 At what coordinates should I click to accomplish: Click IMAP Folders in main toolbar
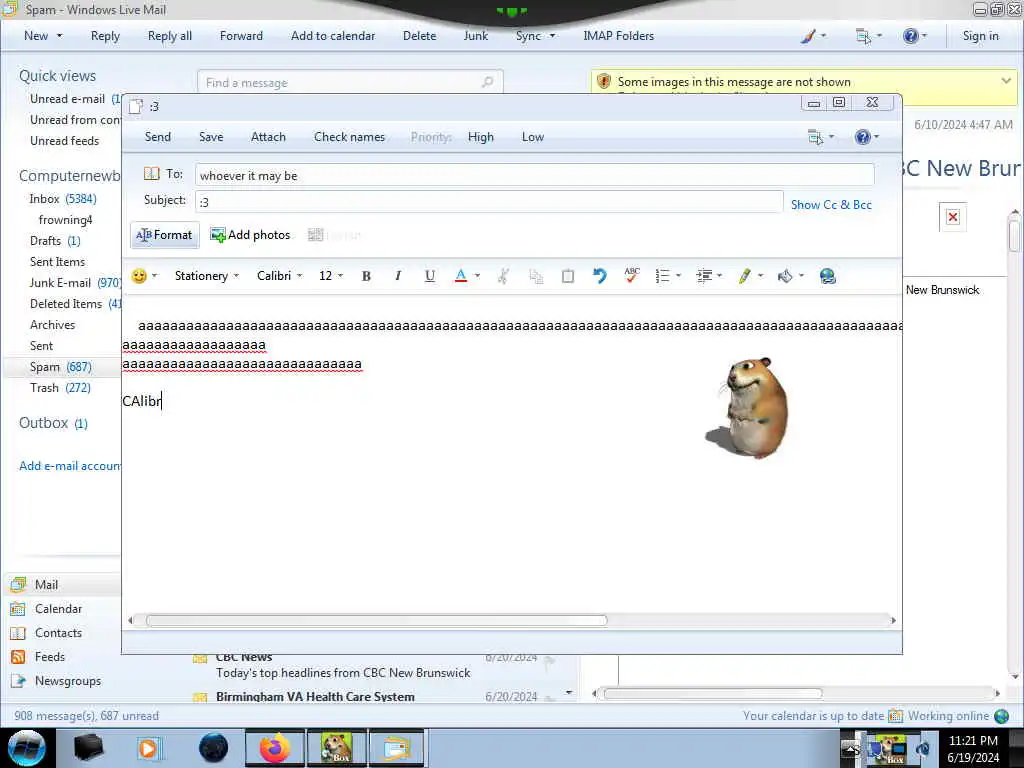coord(618,36)
